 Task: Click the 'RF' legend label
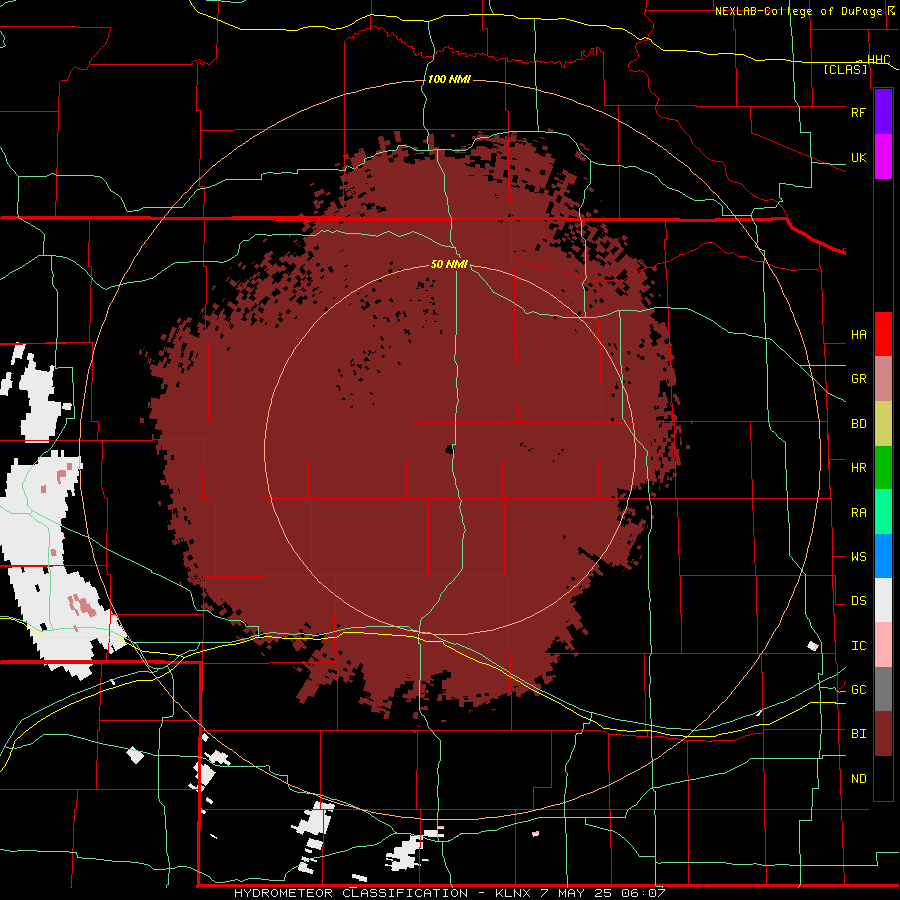(x=858, y=112)
